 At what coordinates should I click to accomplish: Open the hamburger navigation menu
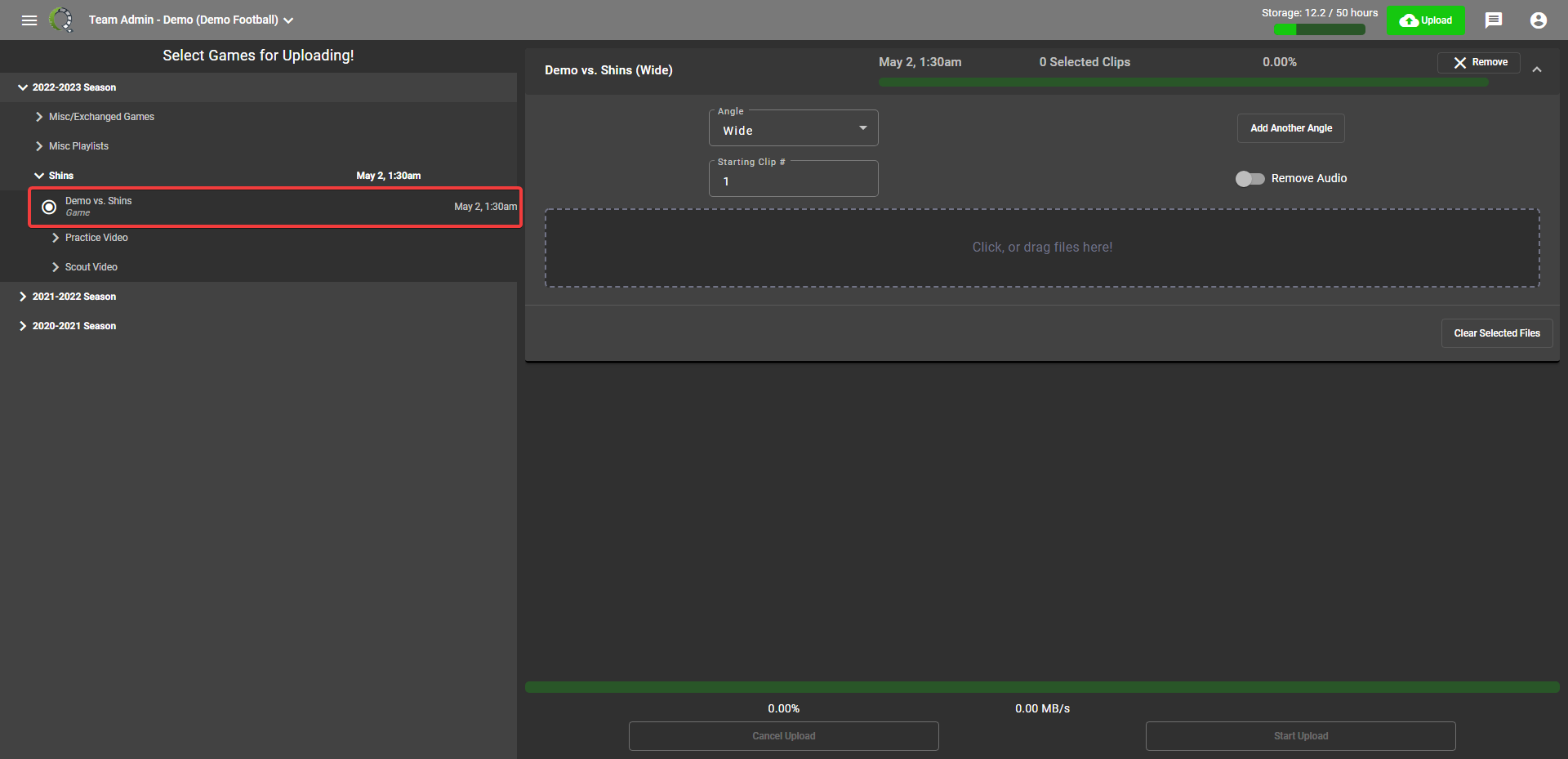(29, 20)
